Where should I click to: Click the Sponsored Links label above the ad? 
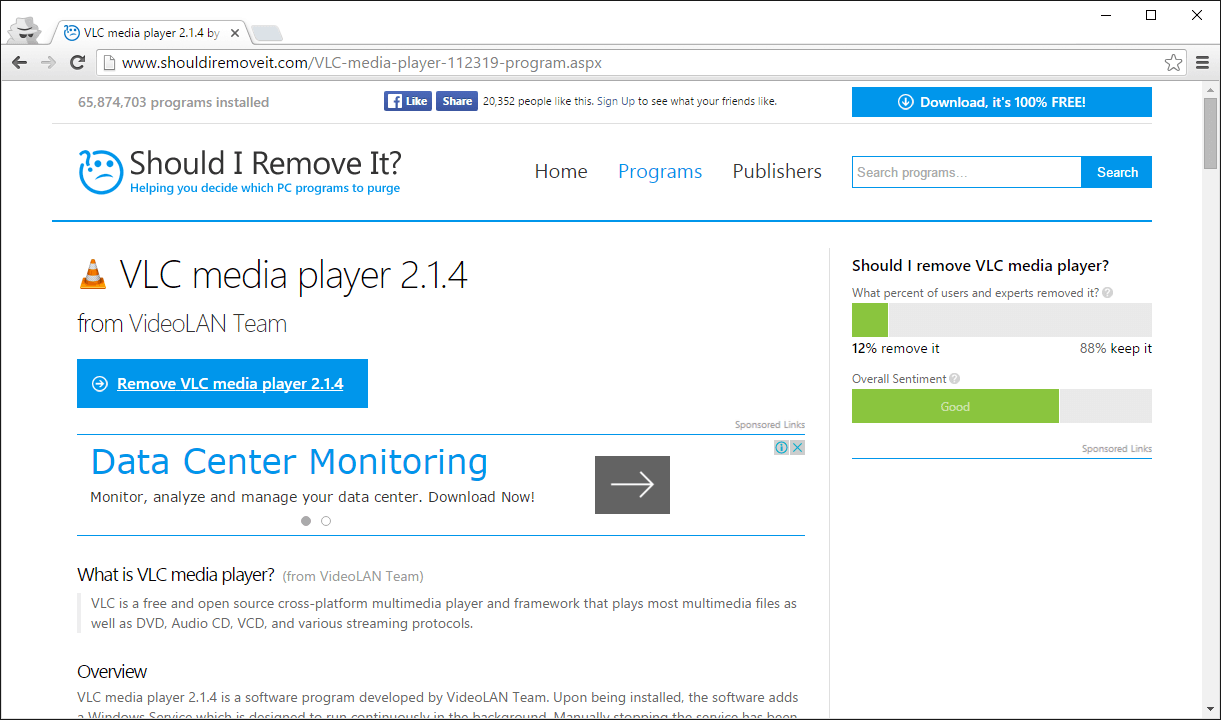770,425
